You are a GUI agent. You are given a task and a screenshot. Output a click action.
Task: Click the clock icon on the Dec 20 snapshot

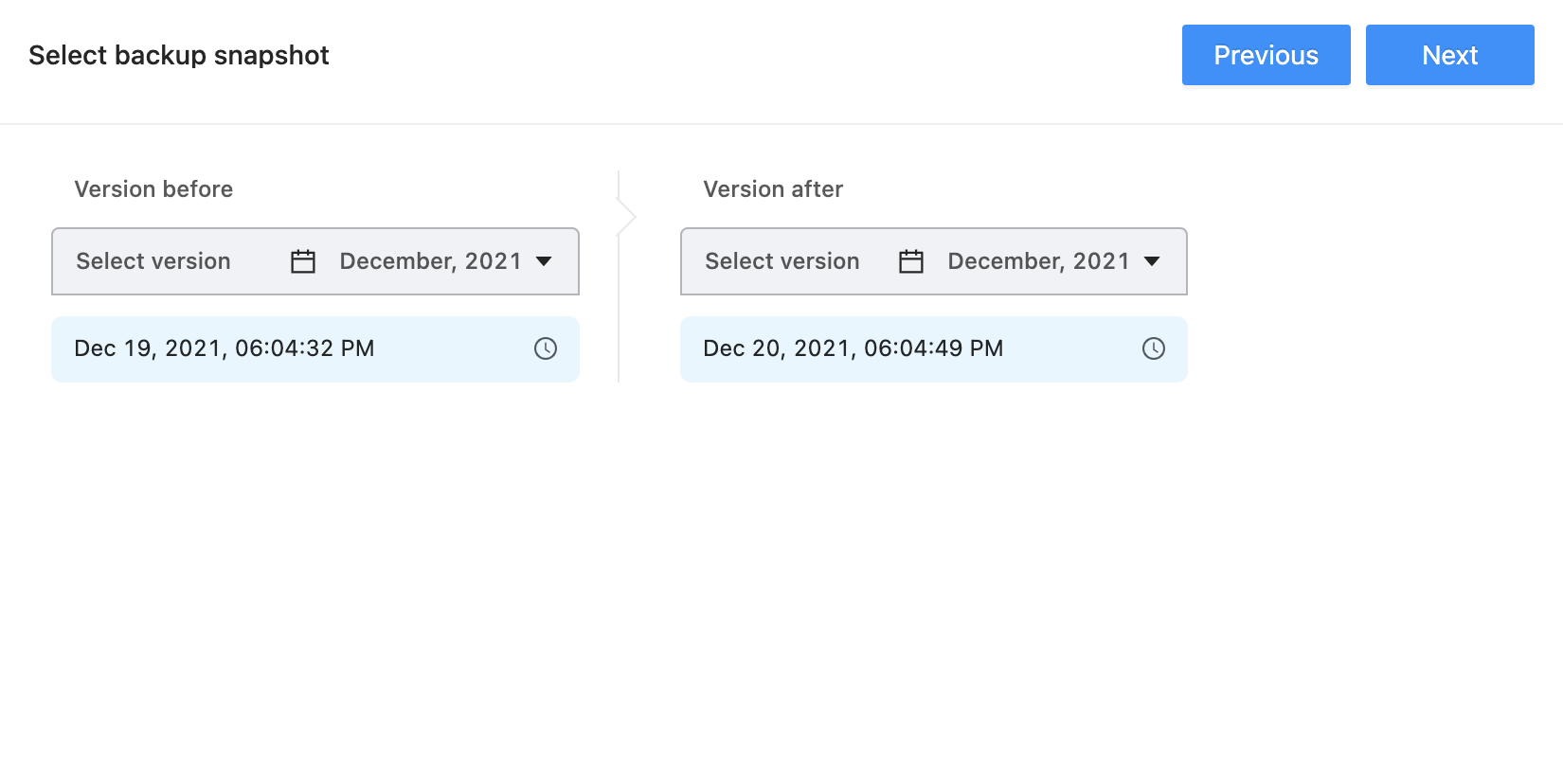click(1154, 348)
